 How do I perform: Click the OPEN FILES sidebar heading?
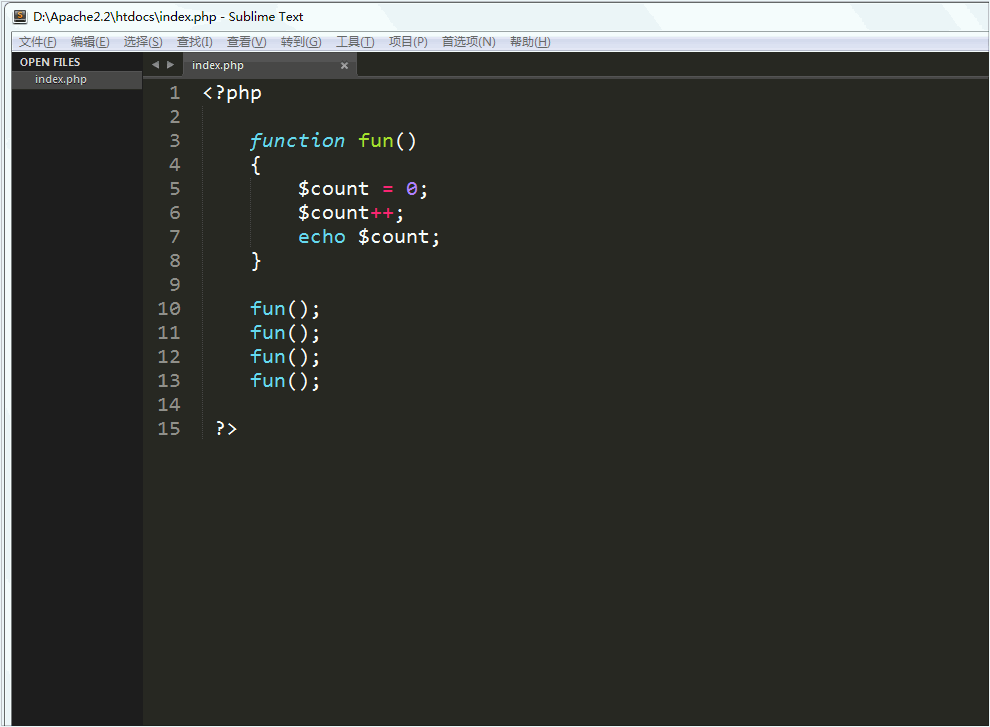tap(50, 62)
